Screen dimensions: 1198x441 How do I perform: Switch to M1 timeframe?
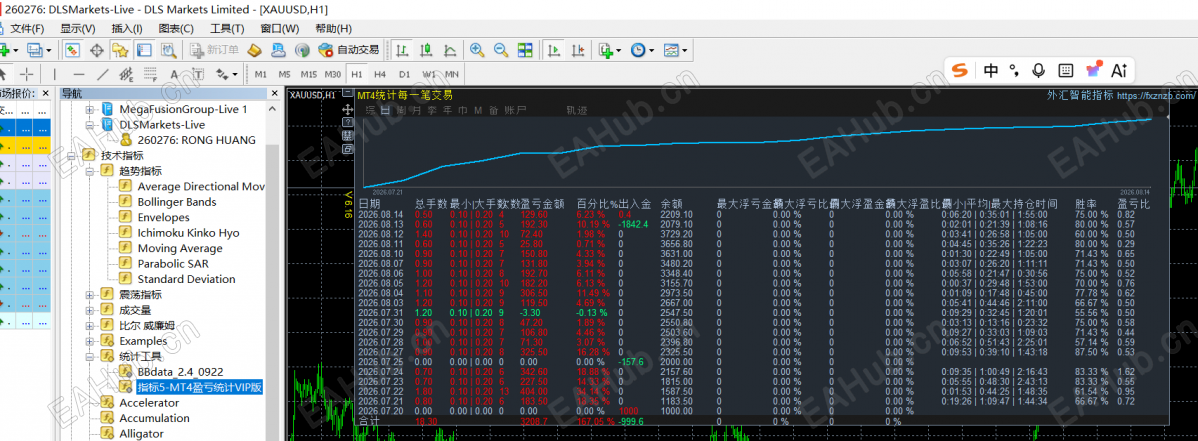pyautogui.click(x=261, y=74)
